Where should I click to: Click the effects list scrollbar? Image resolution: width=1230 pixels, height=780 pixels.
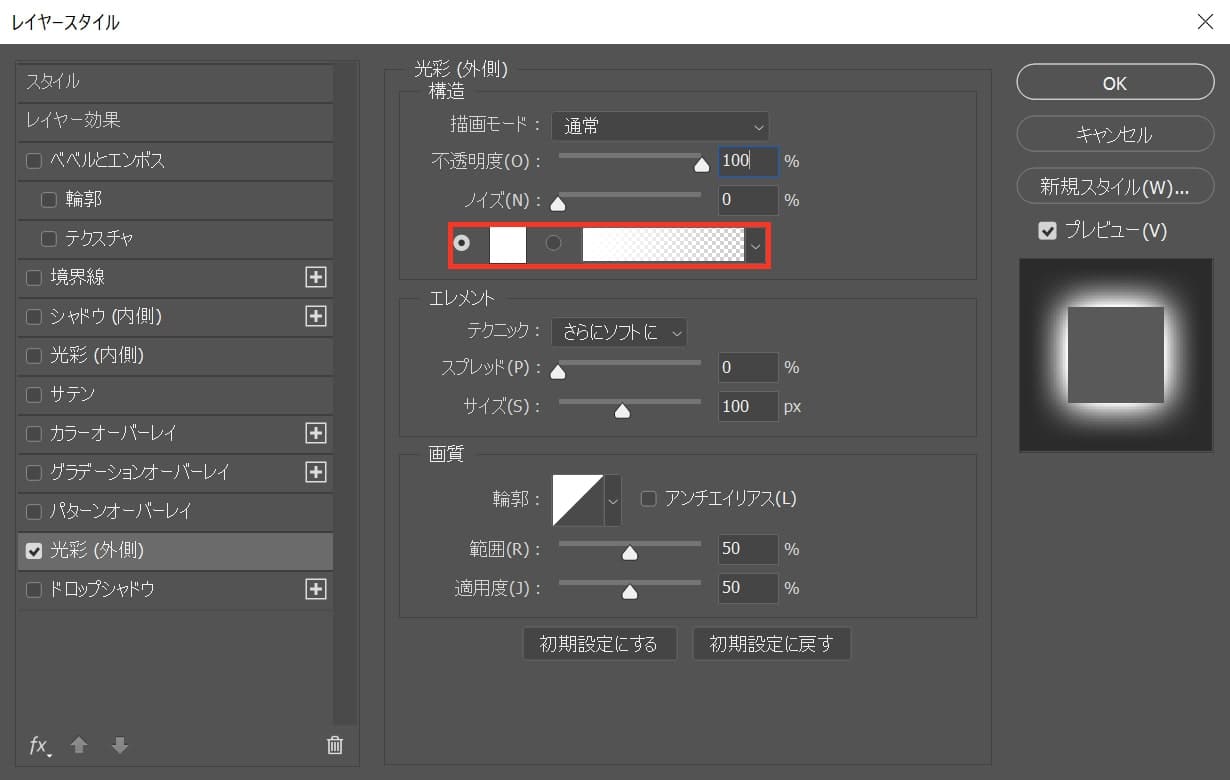(x=345, y=392)
